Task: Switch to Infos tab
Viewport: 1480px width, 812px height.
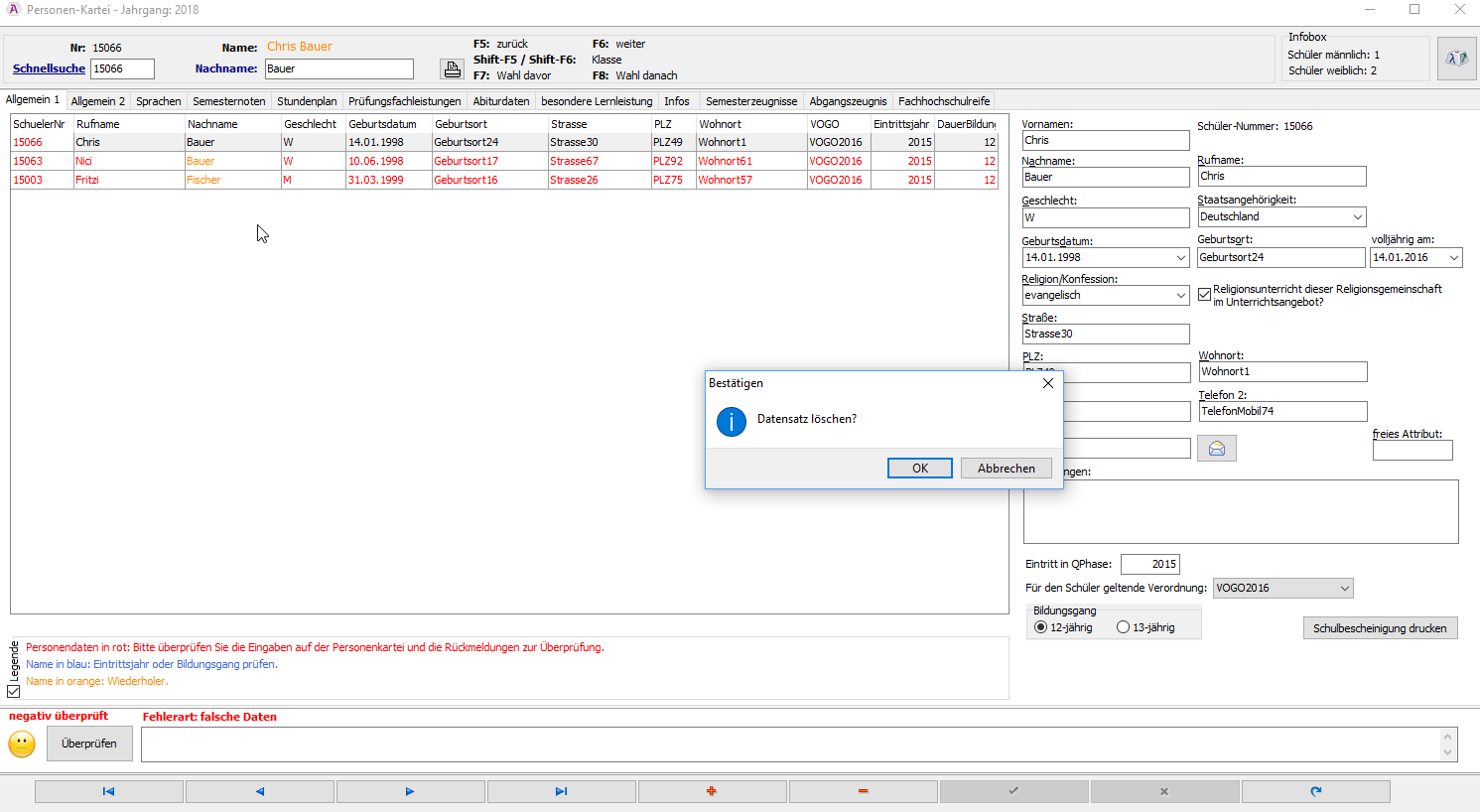Action: (x=677, y=101)
